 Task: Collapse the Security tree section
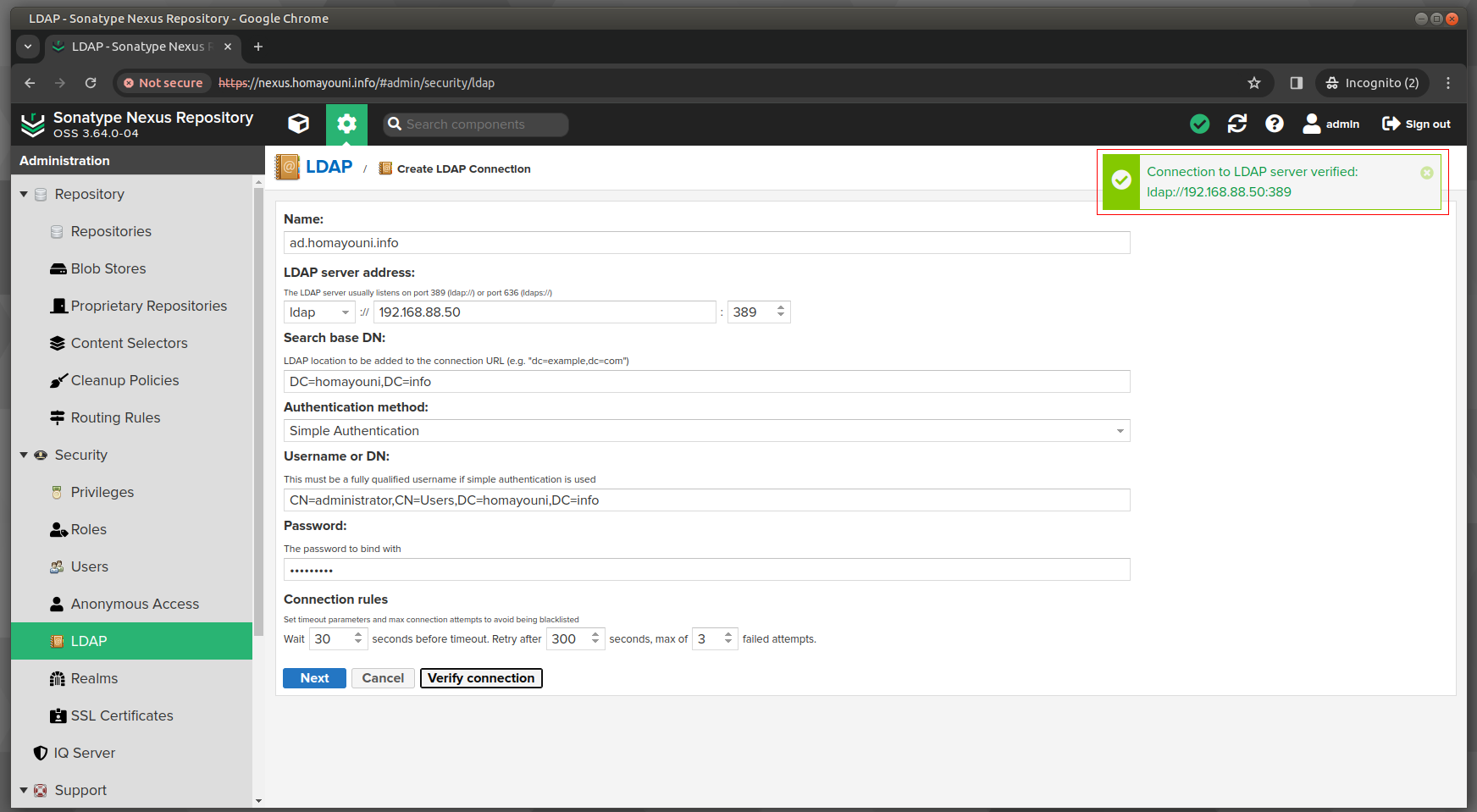tap(24, 455)
